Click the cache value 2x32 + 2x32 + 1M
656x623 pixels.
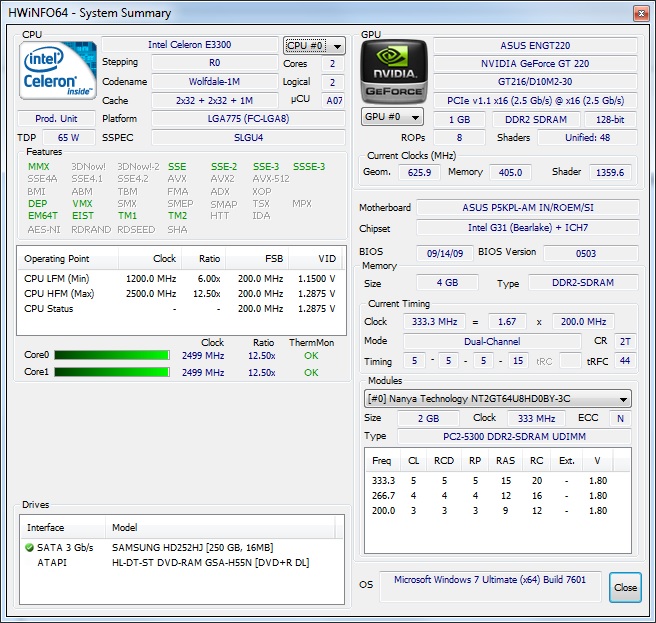pos(215,100)
